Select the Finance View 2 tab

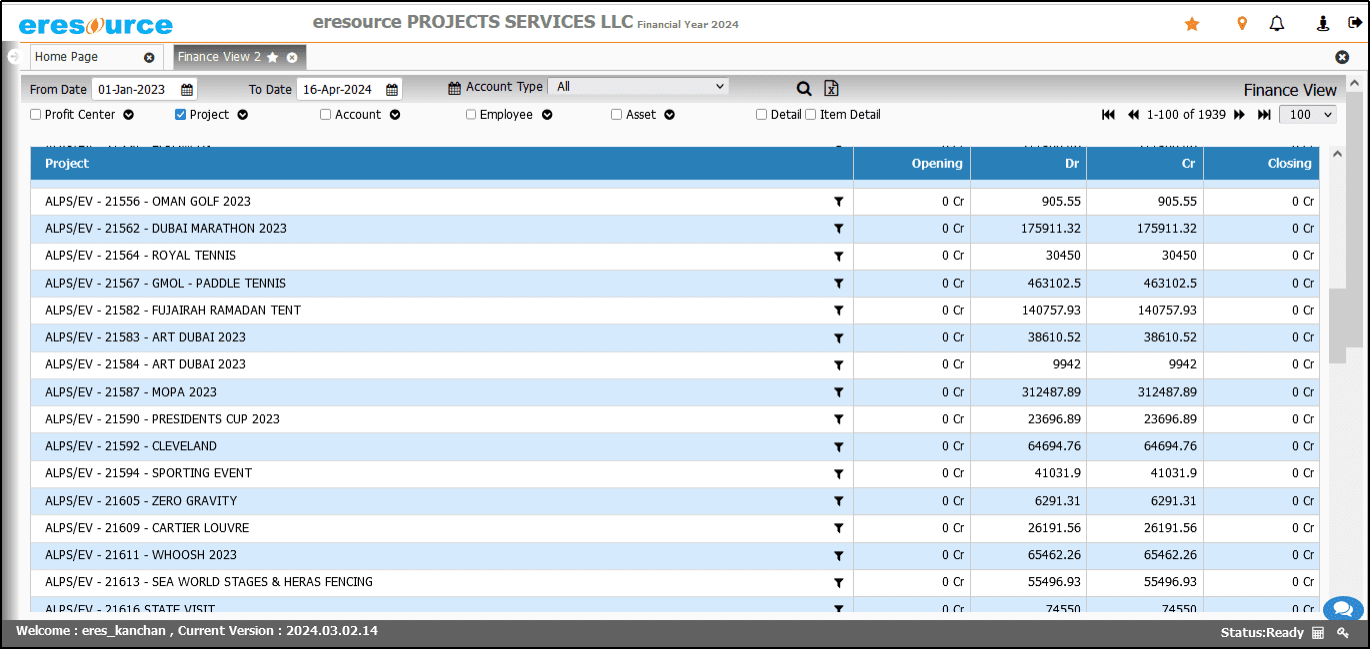point(219,57)
